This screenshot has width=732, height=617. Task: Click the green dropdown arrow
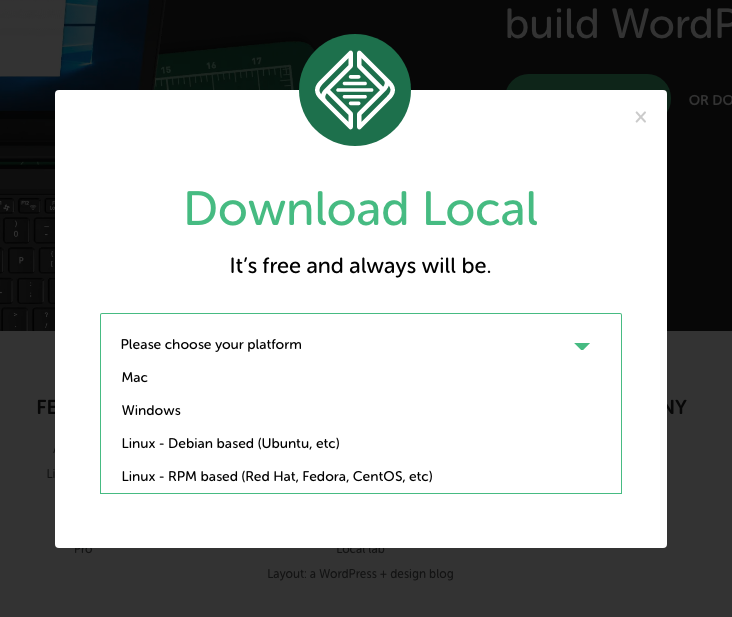[x=582, y=346]
